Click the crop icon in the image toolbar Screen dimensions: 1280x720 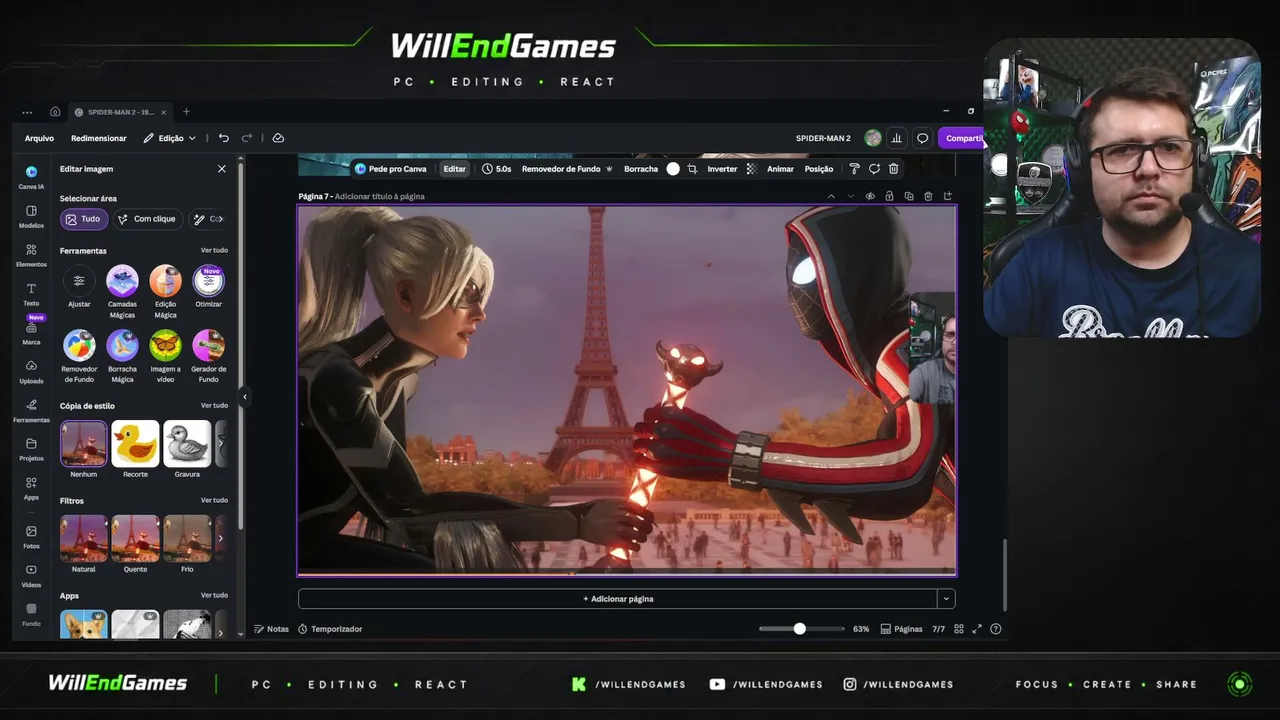pos(692,169)
